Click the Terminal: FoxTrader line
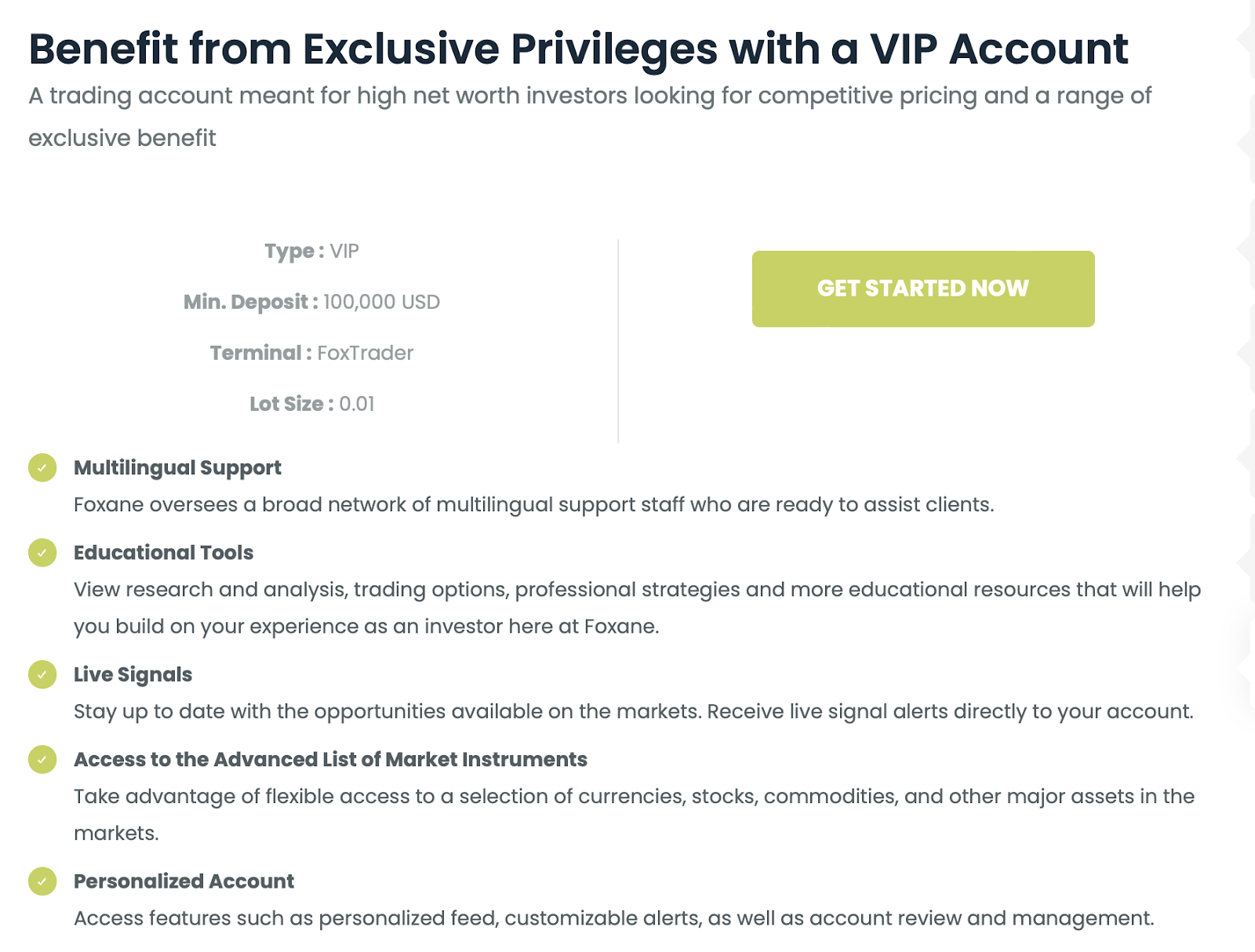Screen dimensions: 1255x952 click(x=311, y=353)
